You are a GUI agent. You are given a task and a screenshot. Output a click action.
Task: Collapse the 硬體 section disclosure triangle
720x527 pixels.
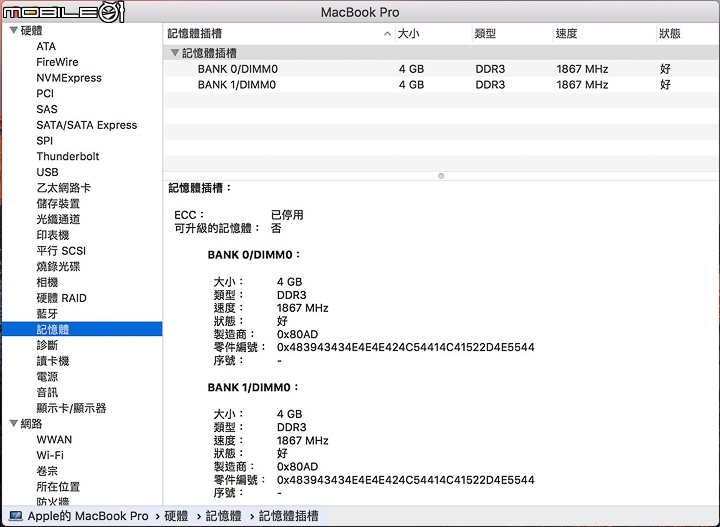pos(14,30)
